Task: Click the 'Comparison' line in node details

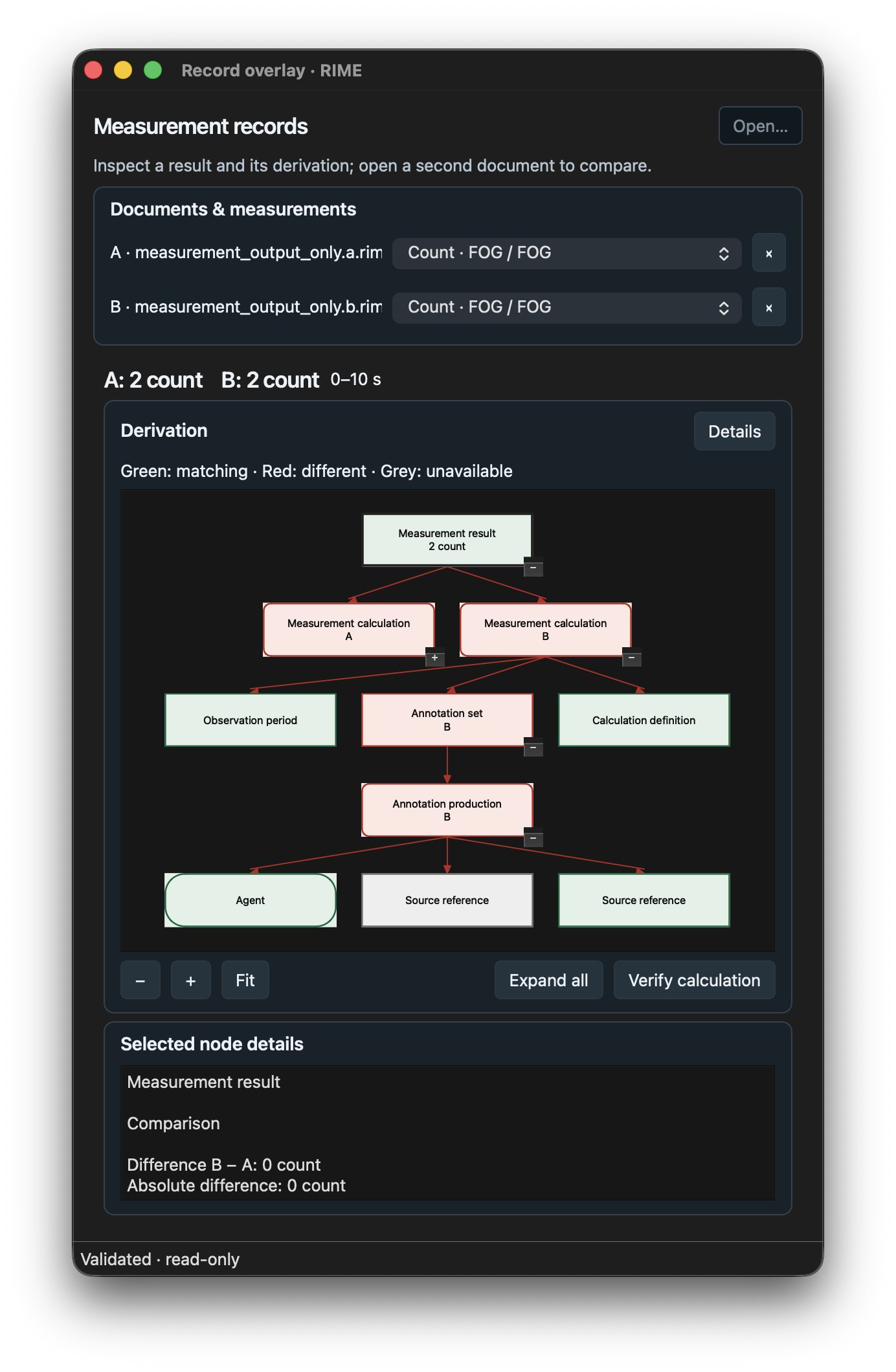Action: 174,1123
